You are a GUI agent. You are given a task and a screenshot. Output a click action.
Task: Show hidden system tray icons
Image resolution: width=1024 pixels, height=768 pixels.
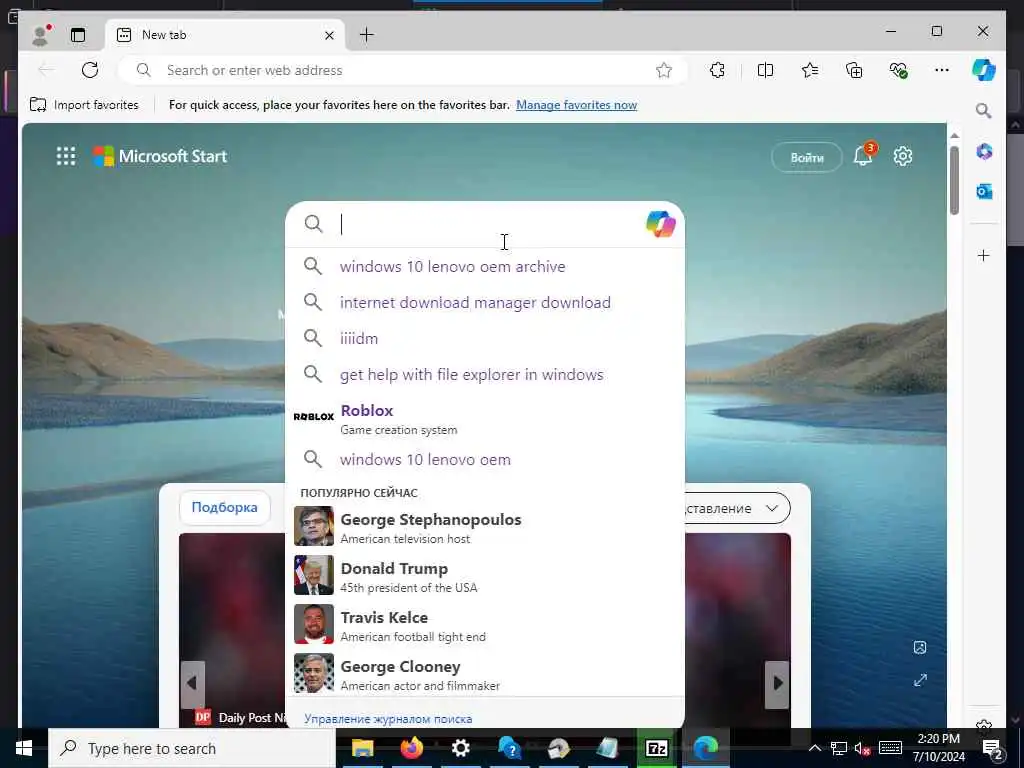814,748
